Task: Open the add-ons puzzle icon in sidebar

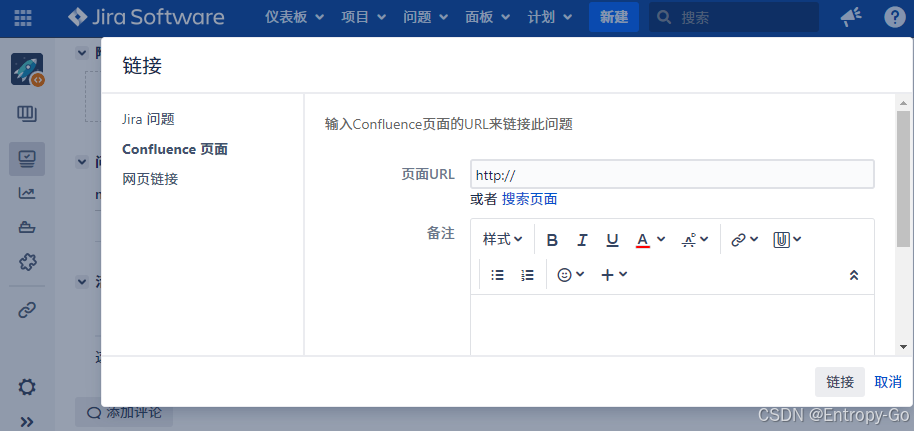Action: click(x=27, y=262)
